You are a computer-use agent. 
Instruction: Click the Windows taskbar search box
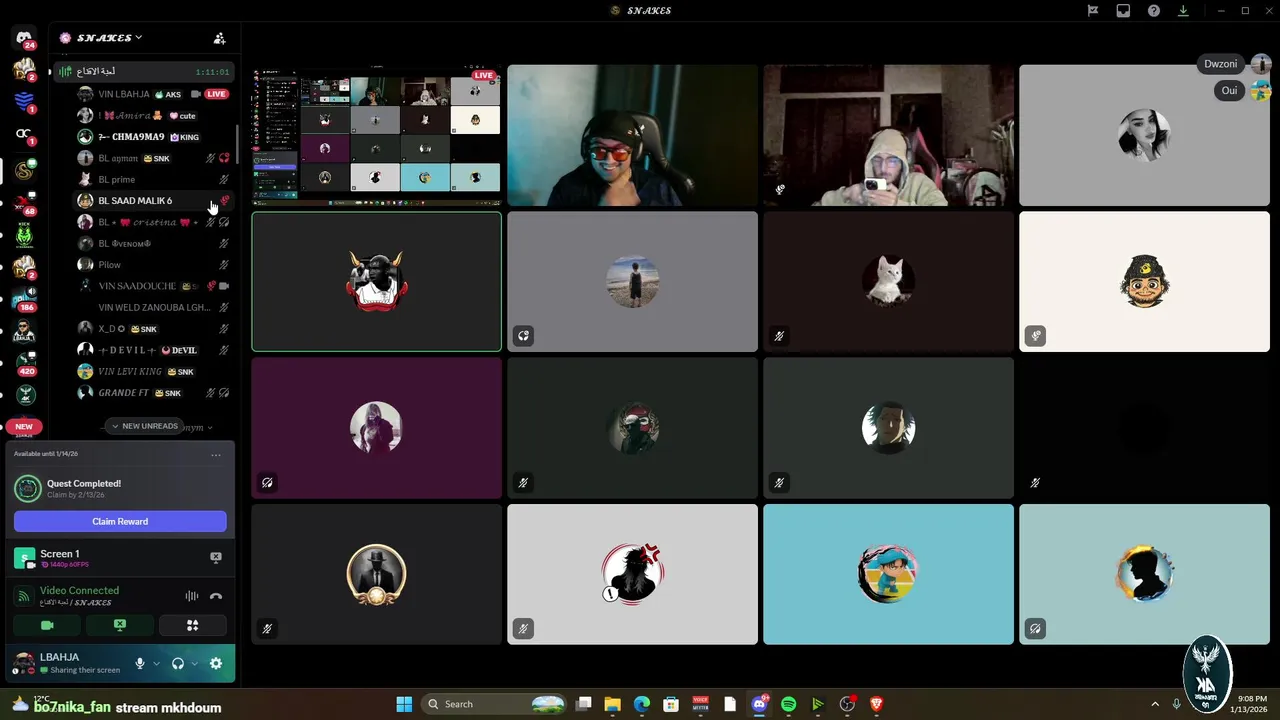tap(494, 704)
